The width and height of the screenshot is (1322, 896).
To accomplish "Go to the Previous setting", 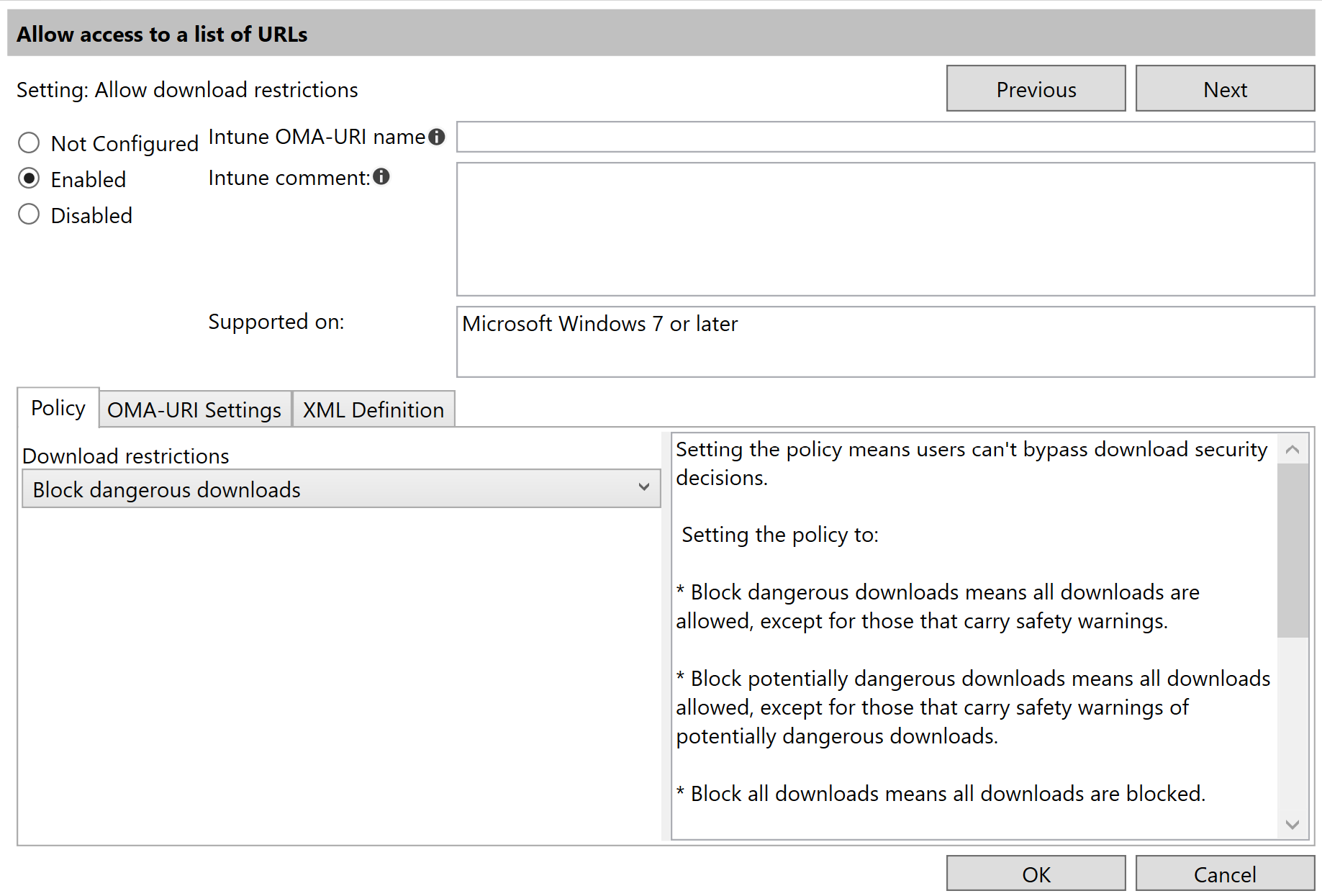I will pyautogui.click(x=1036, y=89).
